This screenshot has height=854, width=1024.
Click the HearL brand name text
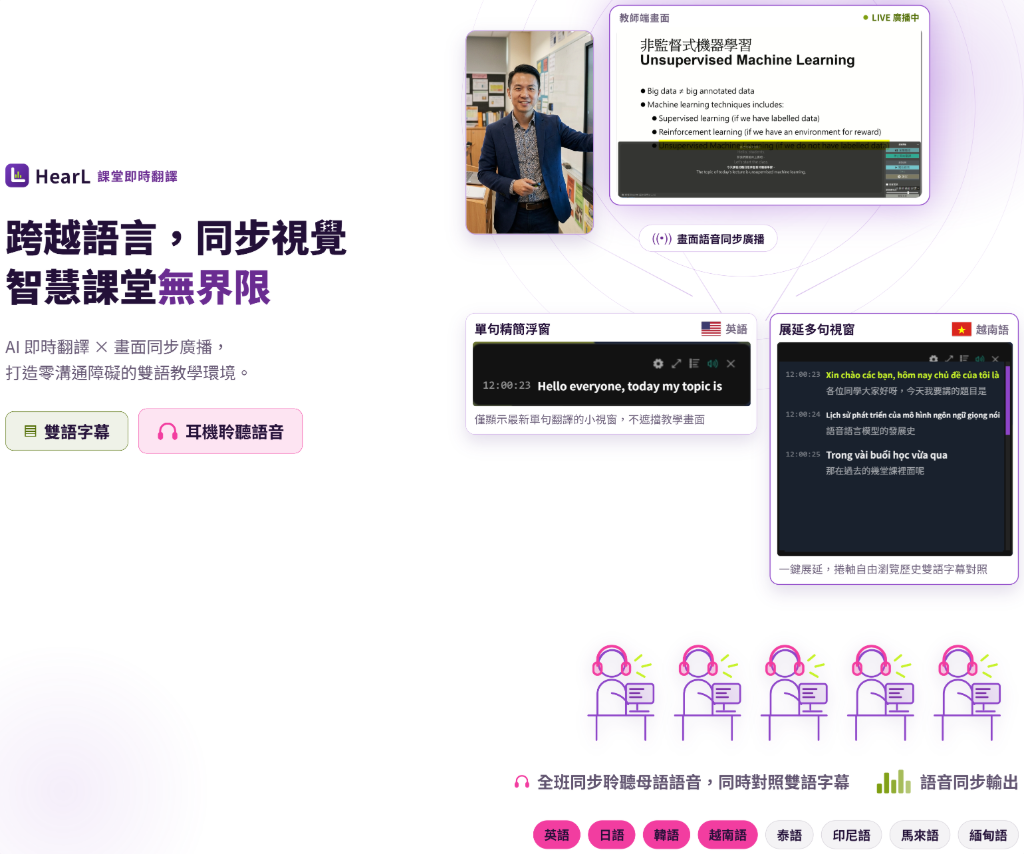tap(63, 176)
